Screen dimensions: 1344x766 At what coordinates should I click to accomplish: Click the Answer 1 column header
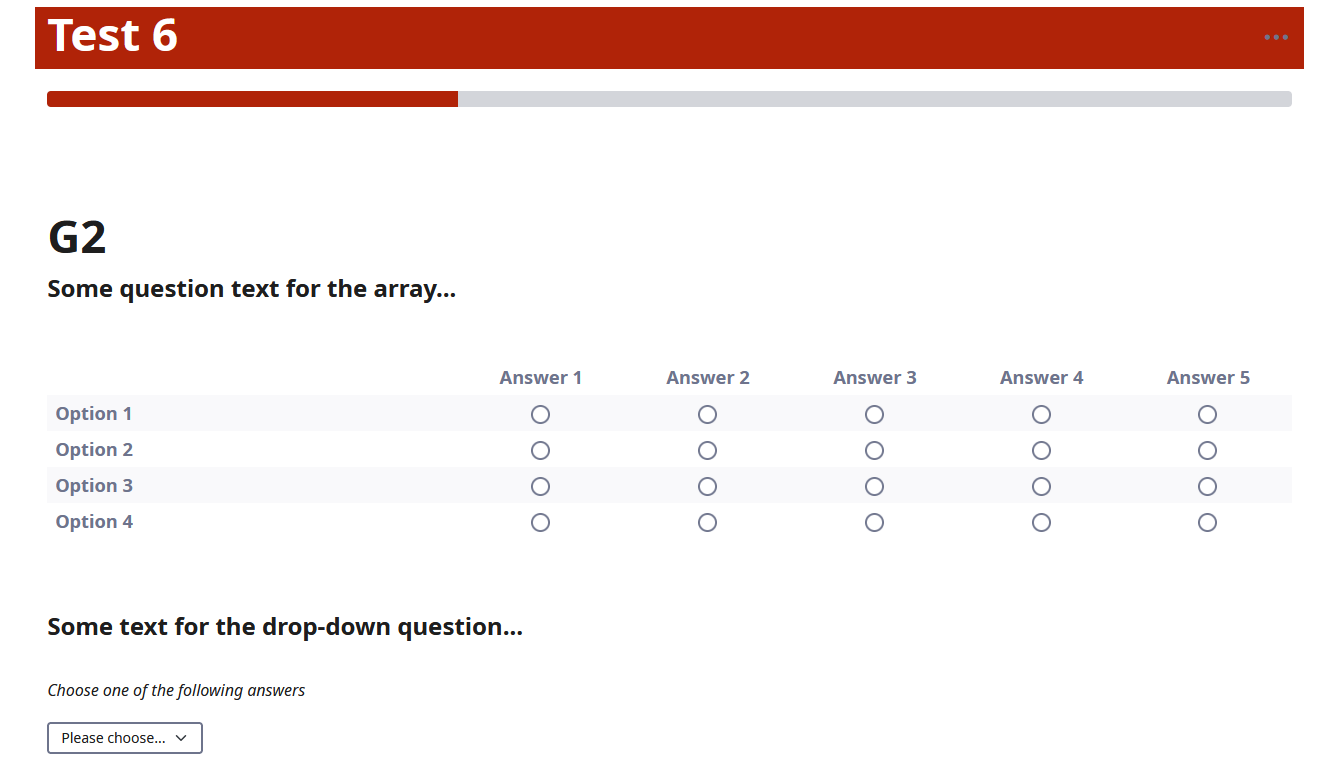coord(540,378)
